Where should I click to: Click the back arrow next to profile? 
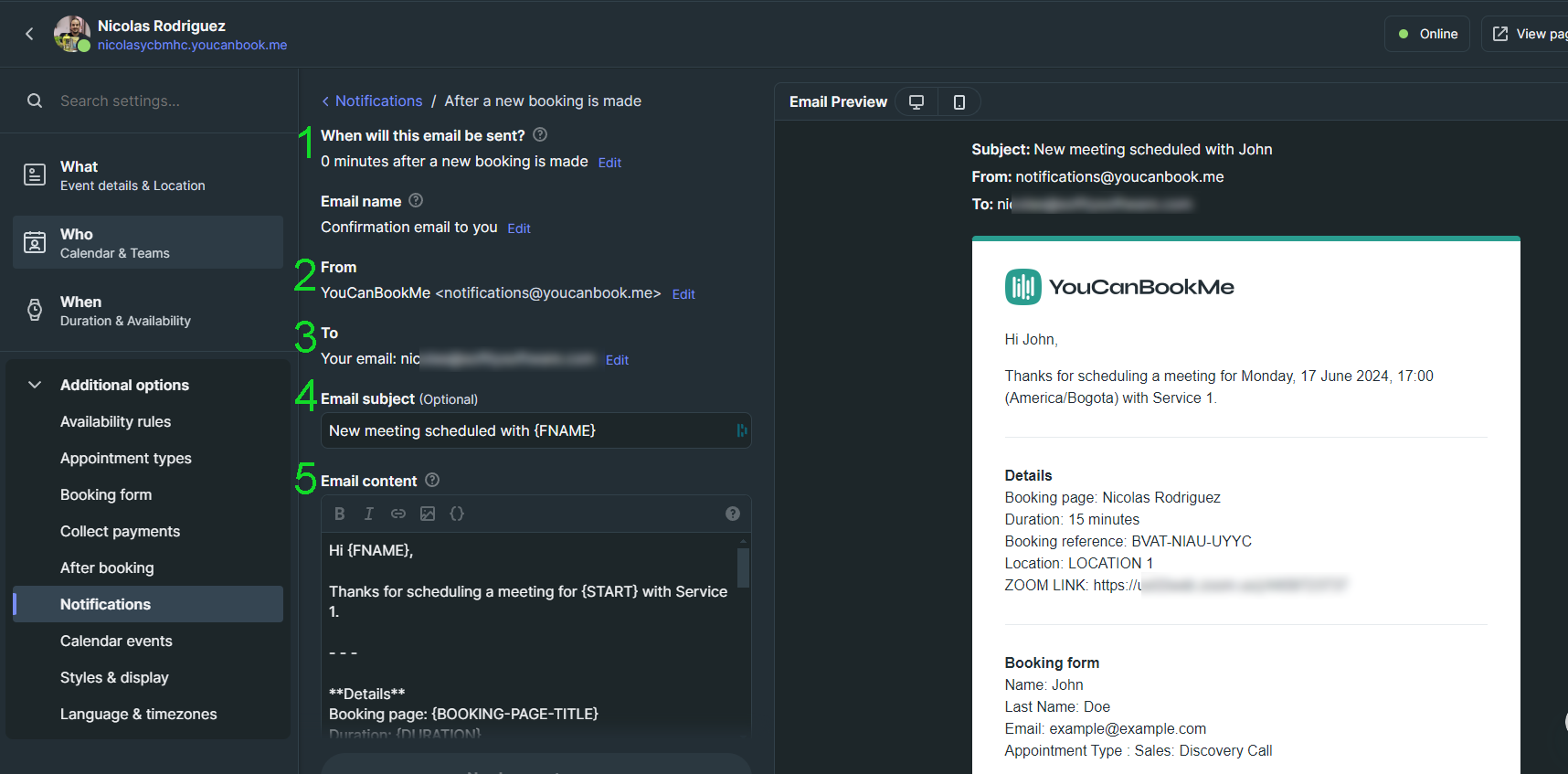pyautogui.click(x=29, y=34)
